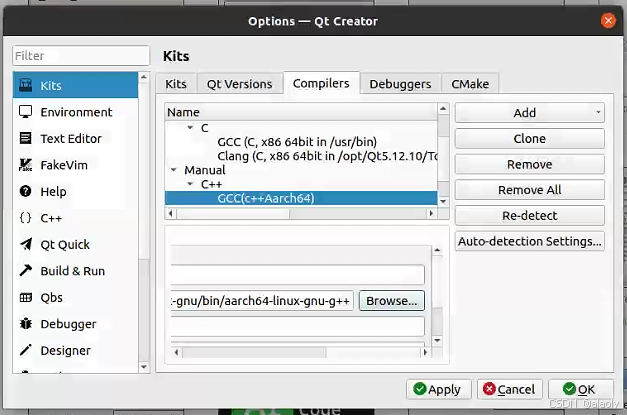
Task: Select the Qt Quick paper-plane icon
Action: coord(26,244)
